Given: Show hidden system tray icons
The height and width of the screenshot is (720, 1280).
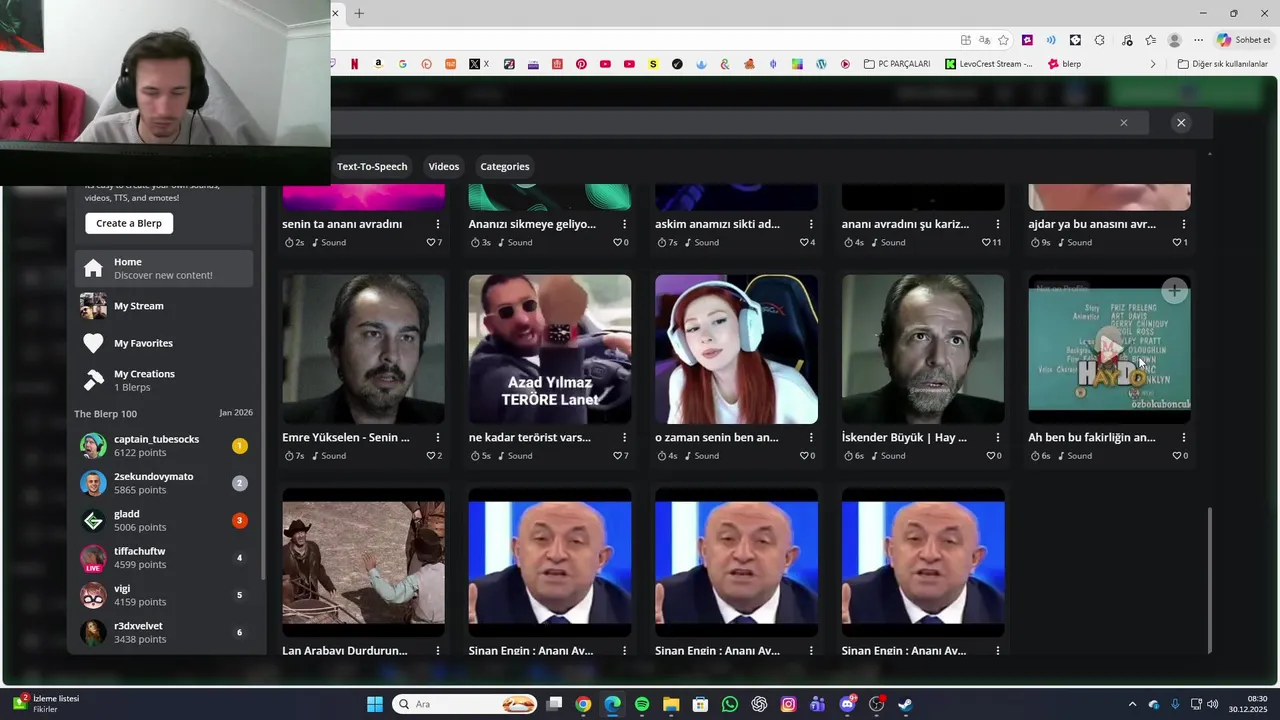Looking at the screenshot, I should [x=1132, y=704].
